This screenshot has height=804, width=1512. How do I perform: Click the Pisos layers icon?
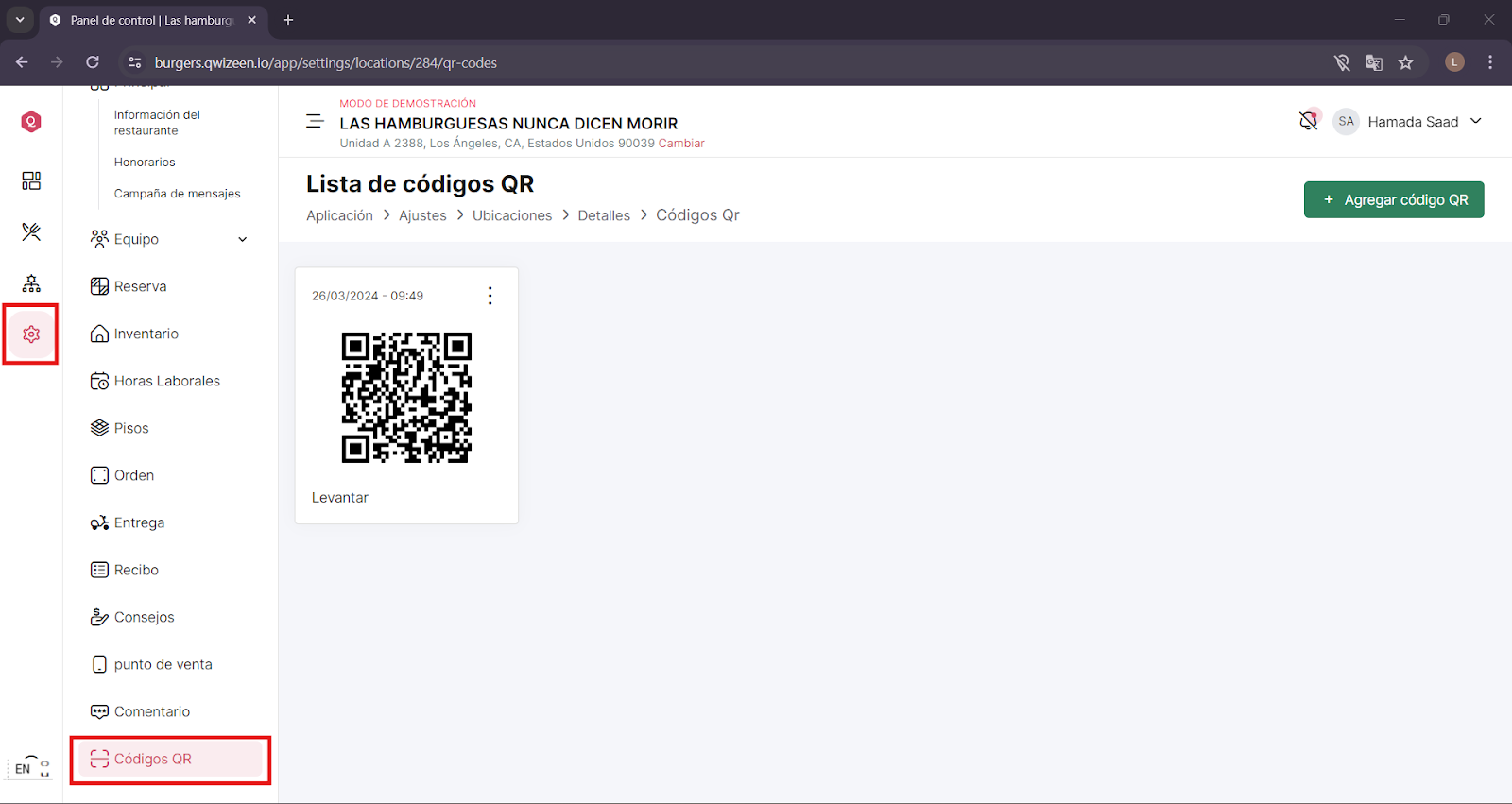coord(99,428)
